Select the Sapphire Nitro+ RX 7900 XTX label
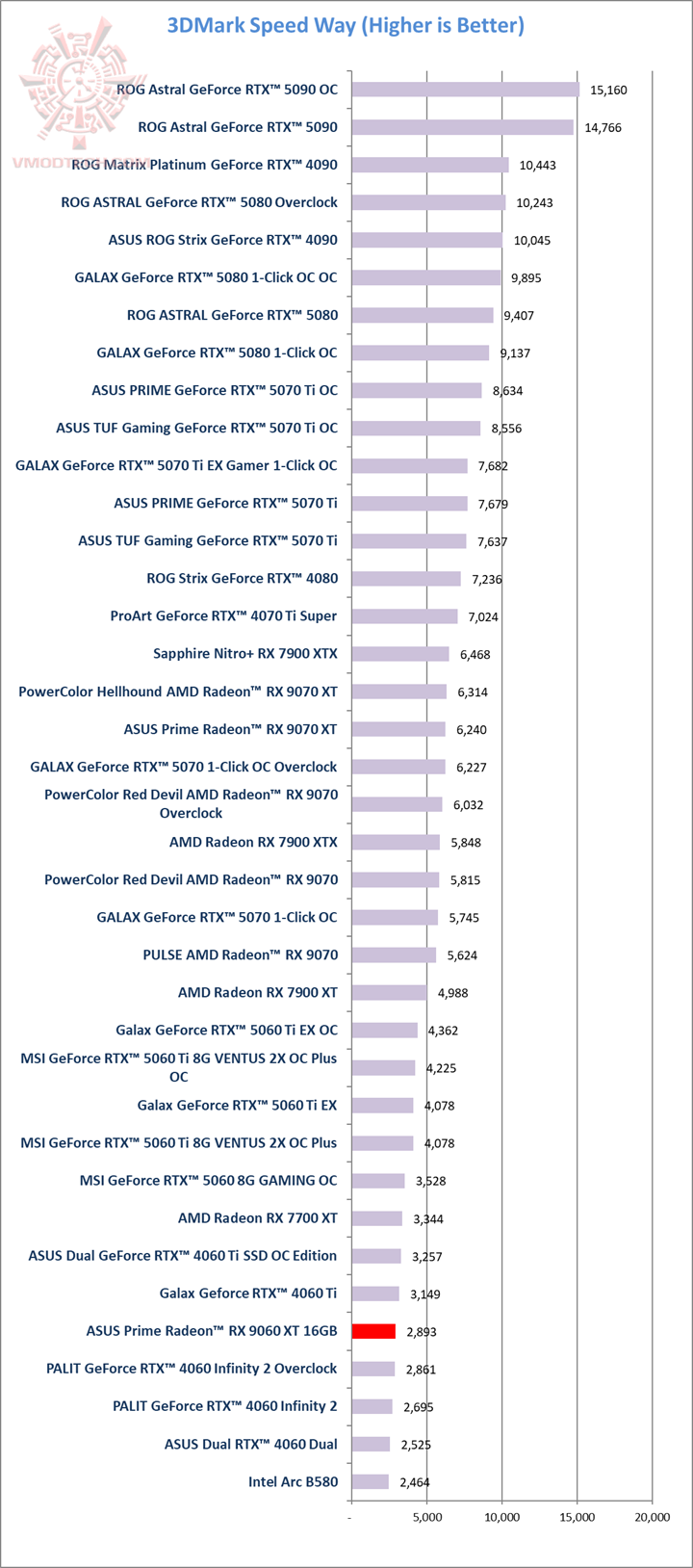The height and width of the screenshot is (1568, 693). [244, 654]
